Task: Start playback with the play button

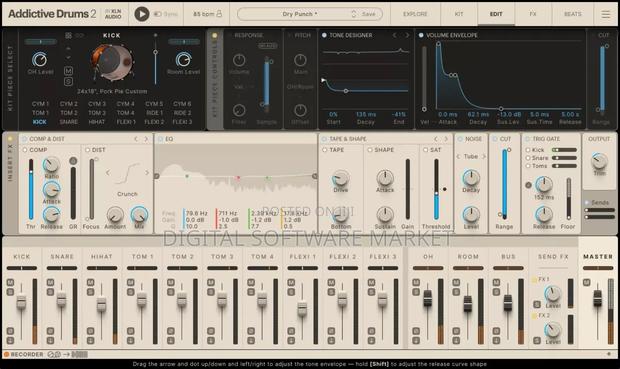Action: 142,14
